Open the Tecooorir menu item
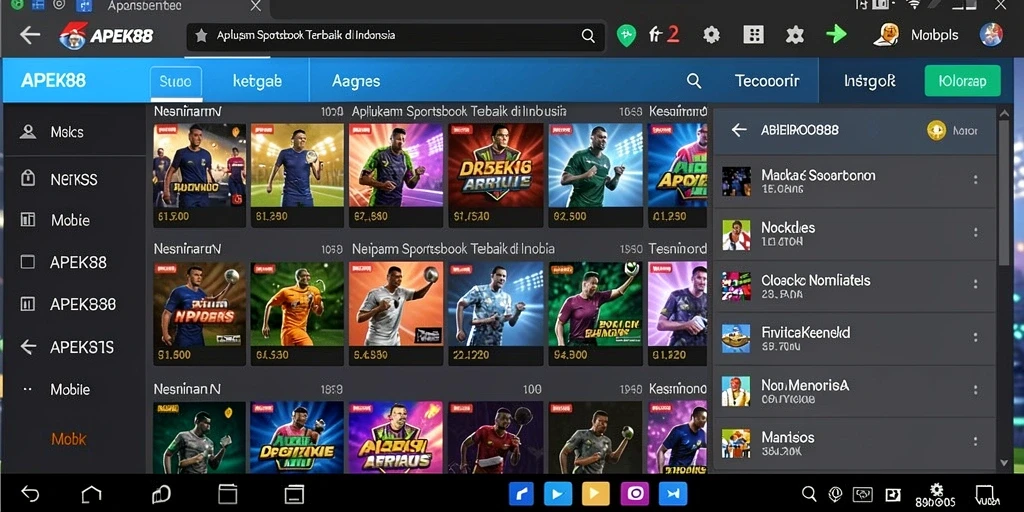This screenshot has height=512, width=1024. point(767,82)
